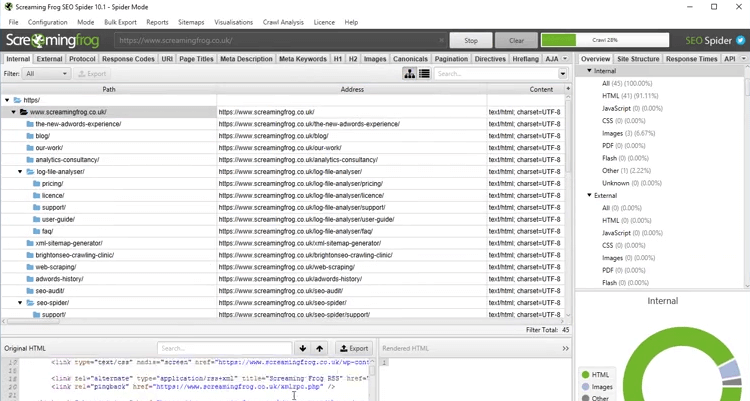
Task: Click search match up arrow button
Action: [x=320, y=348]
